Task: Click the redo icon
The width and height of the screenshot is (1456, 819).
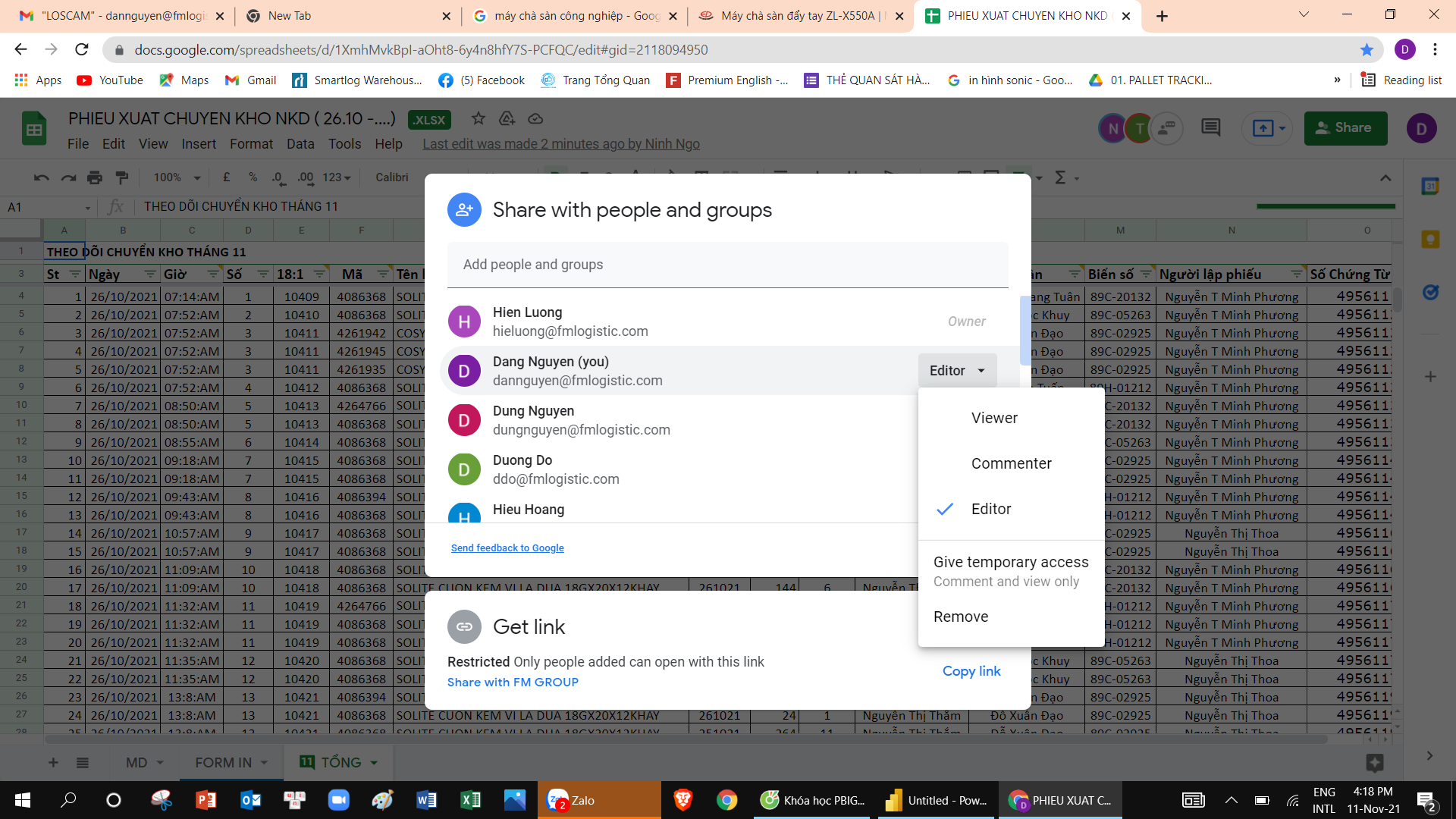Action: 68,177
